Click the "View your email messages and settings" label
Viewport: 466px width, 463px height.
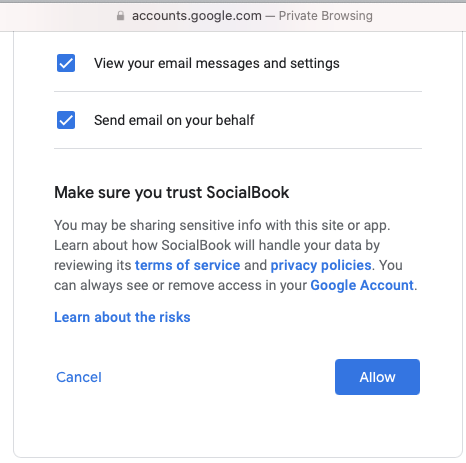(x=217, y=63)
